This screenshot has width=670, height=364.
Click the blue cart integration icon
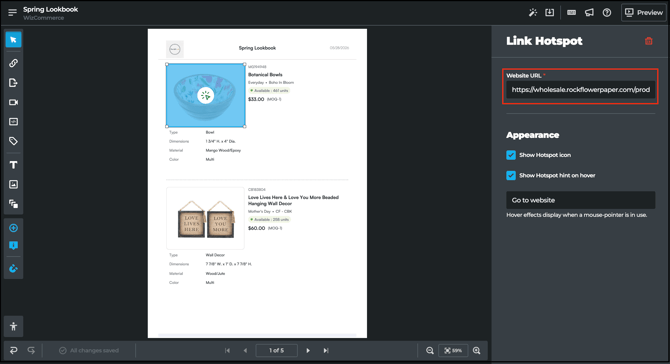[13, 268]
